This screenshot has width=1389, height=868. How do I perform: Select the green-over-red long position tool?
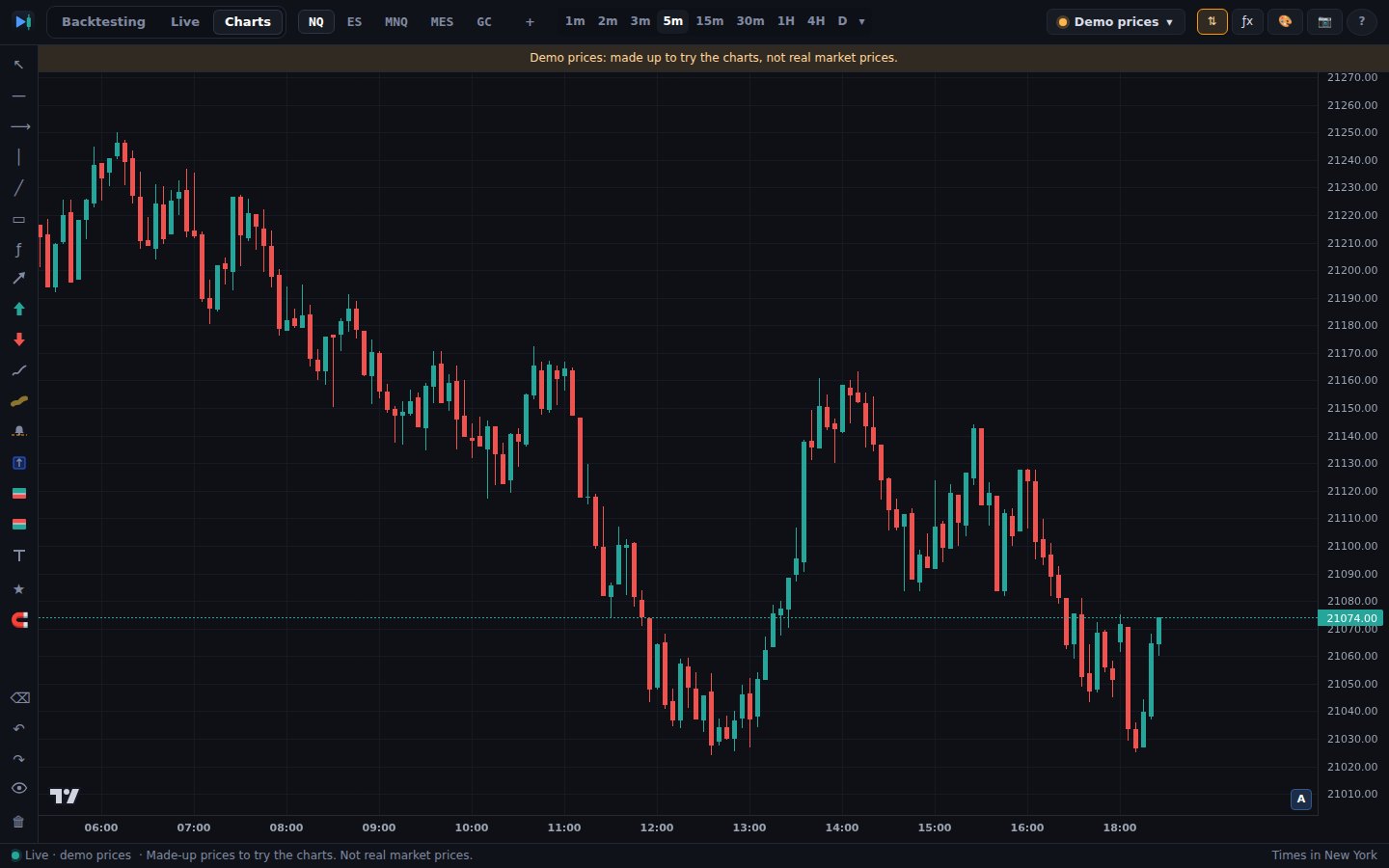pos(18,494)
